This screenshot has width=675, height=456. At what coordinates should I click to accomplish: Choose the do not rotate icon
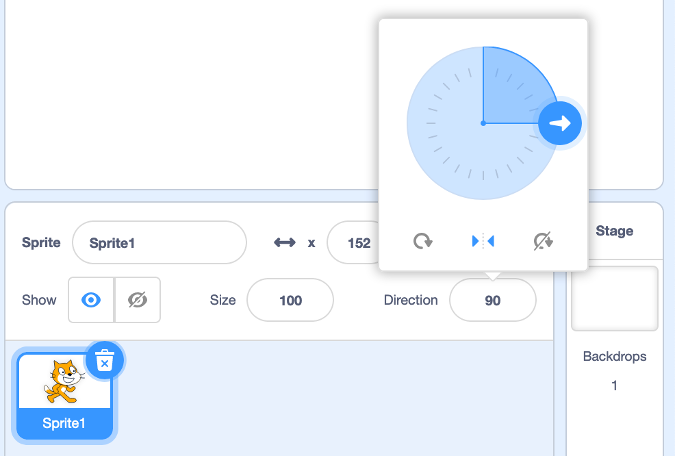[543, 241]
